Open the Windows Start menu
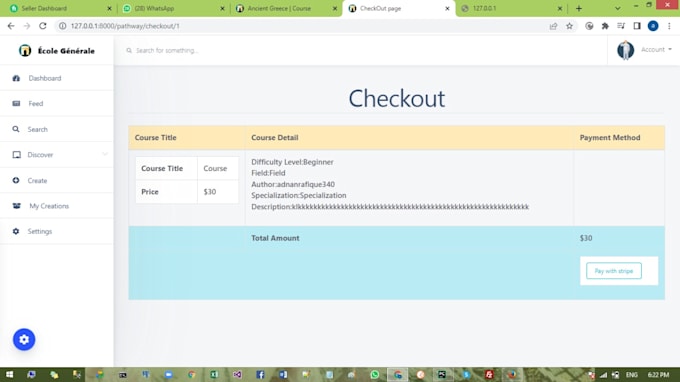This screenshot has height=382, width=680. click(x=9, y=375)
